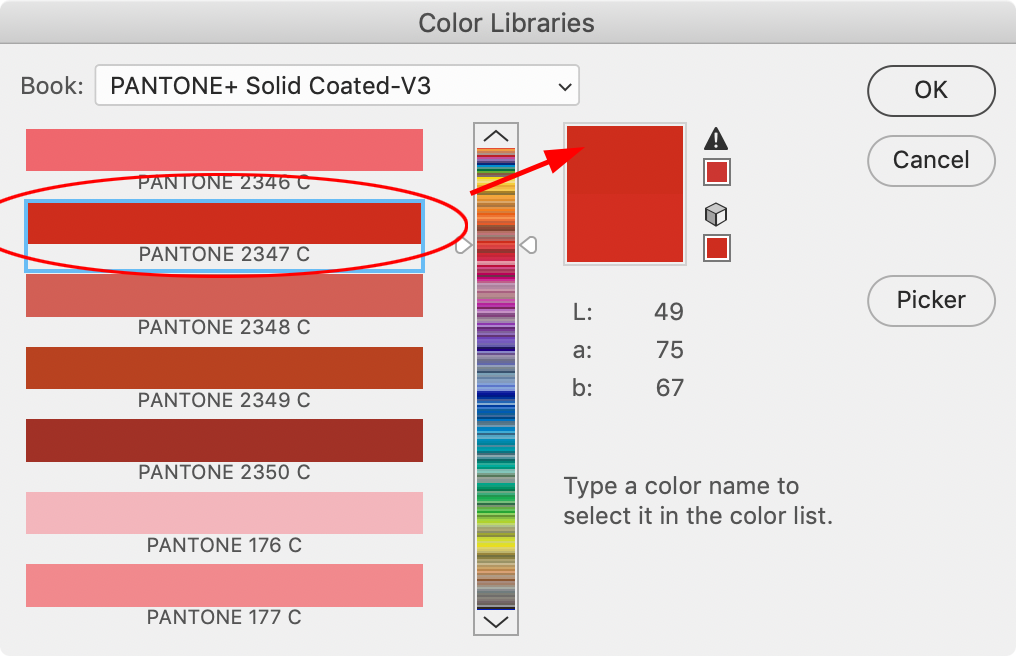Click inside the vertical color spectrum strip
This screenshot has height=656, width=1016.
pyautogui.click(x=495, y=380)
